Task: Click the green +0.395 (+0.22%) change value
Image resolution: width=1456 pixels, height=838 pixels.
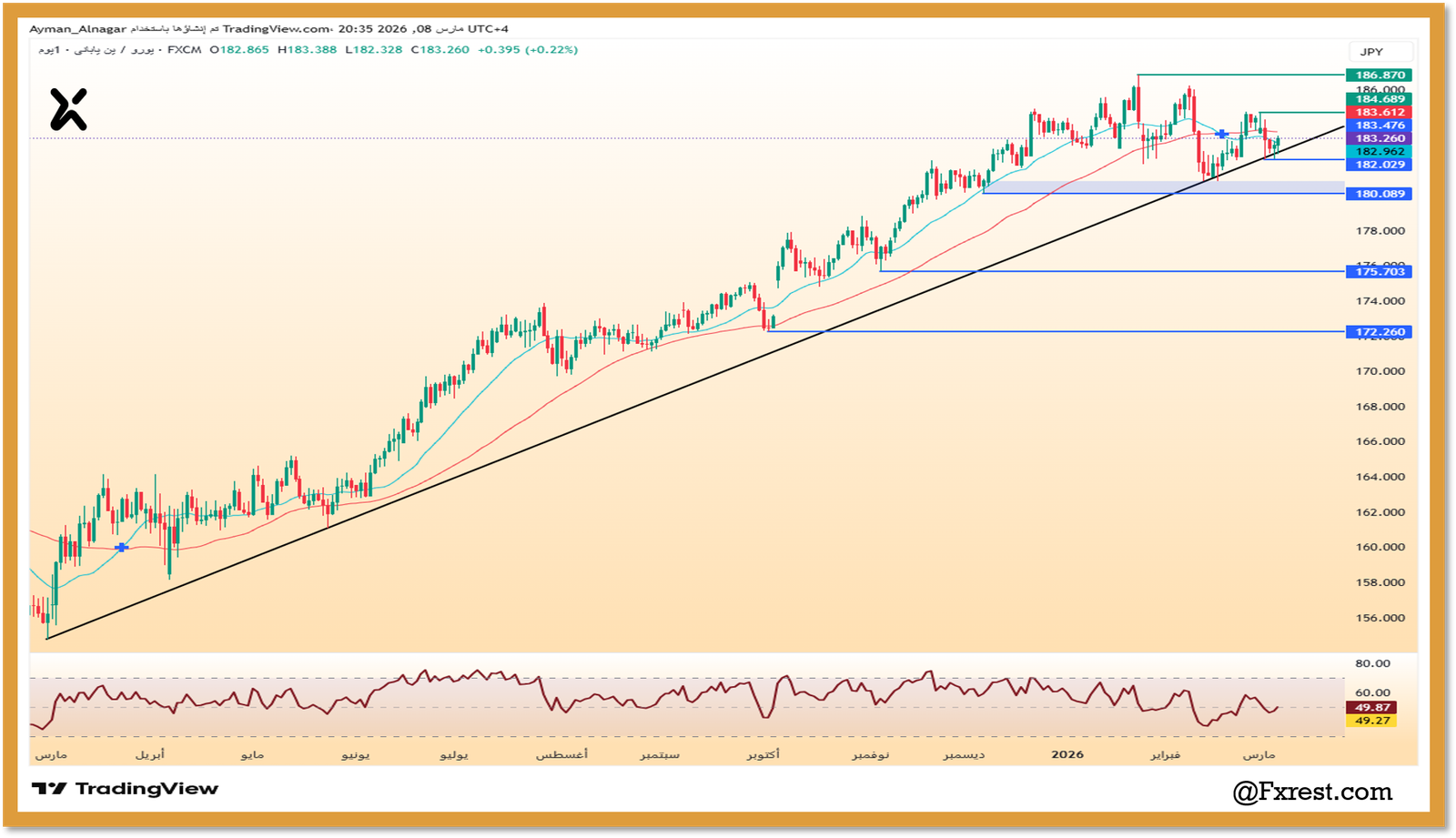Action: (528, 51)
